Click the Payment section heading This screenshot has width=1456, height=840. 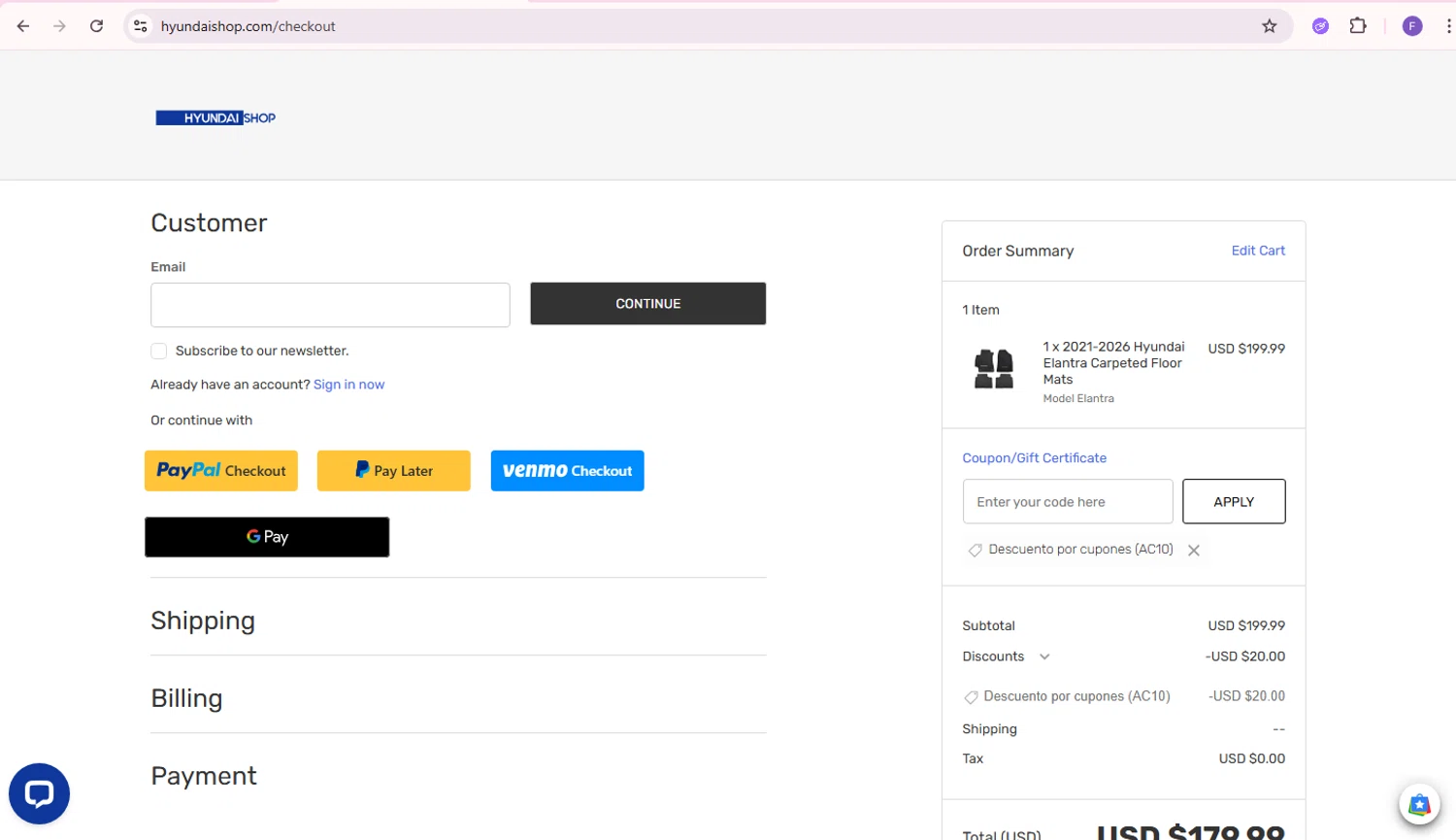204,776
